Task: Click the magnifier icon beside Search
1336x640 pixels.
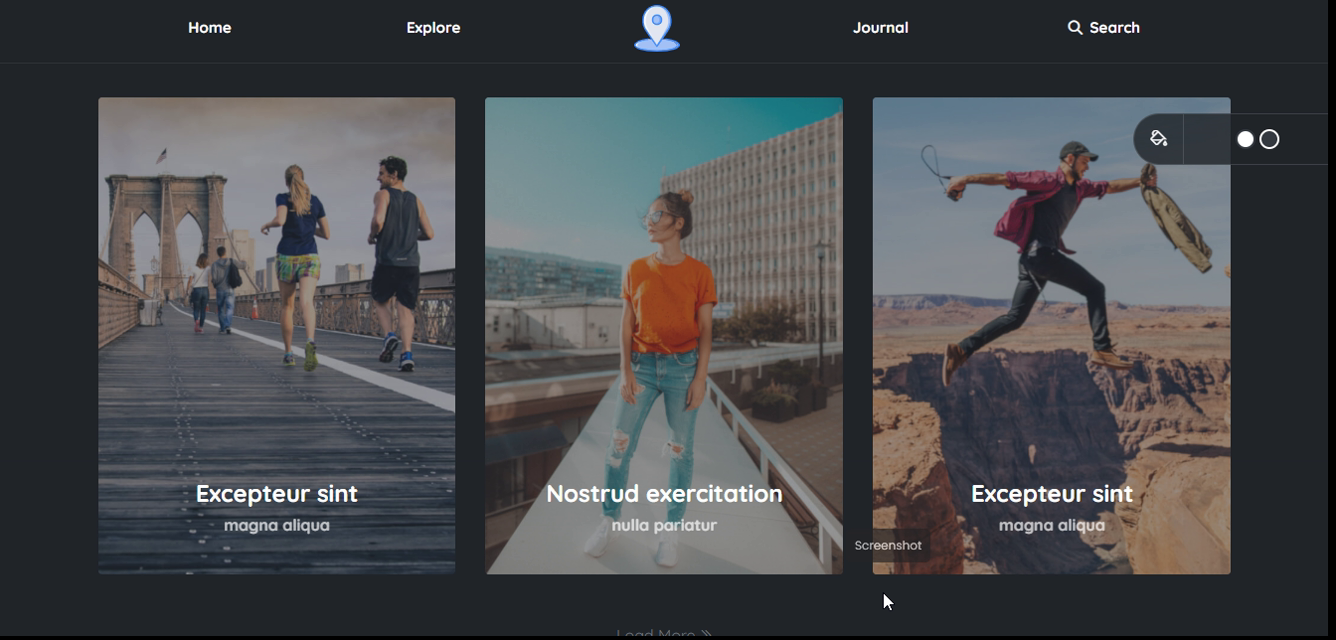Action: tap(1075, 28)
